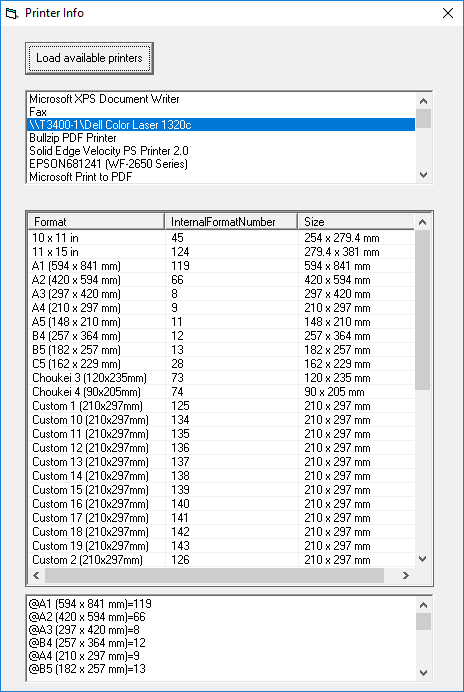Click format number cell 45
Viewport: 464px width, 692px height.
pos(177,238)
